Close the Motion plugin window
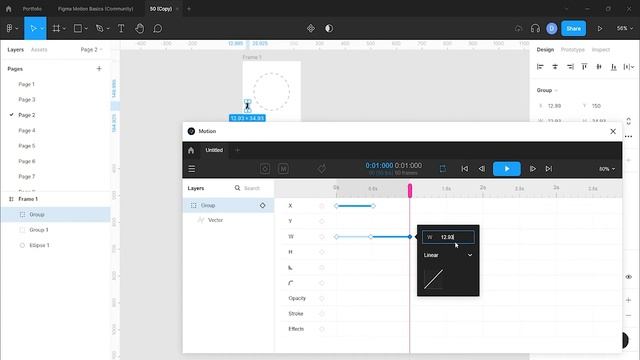 pyautogui.click(x=613, y=131)
